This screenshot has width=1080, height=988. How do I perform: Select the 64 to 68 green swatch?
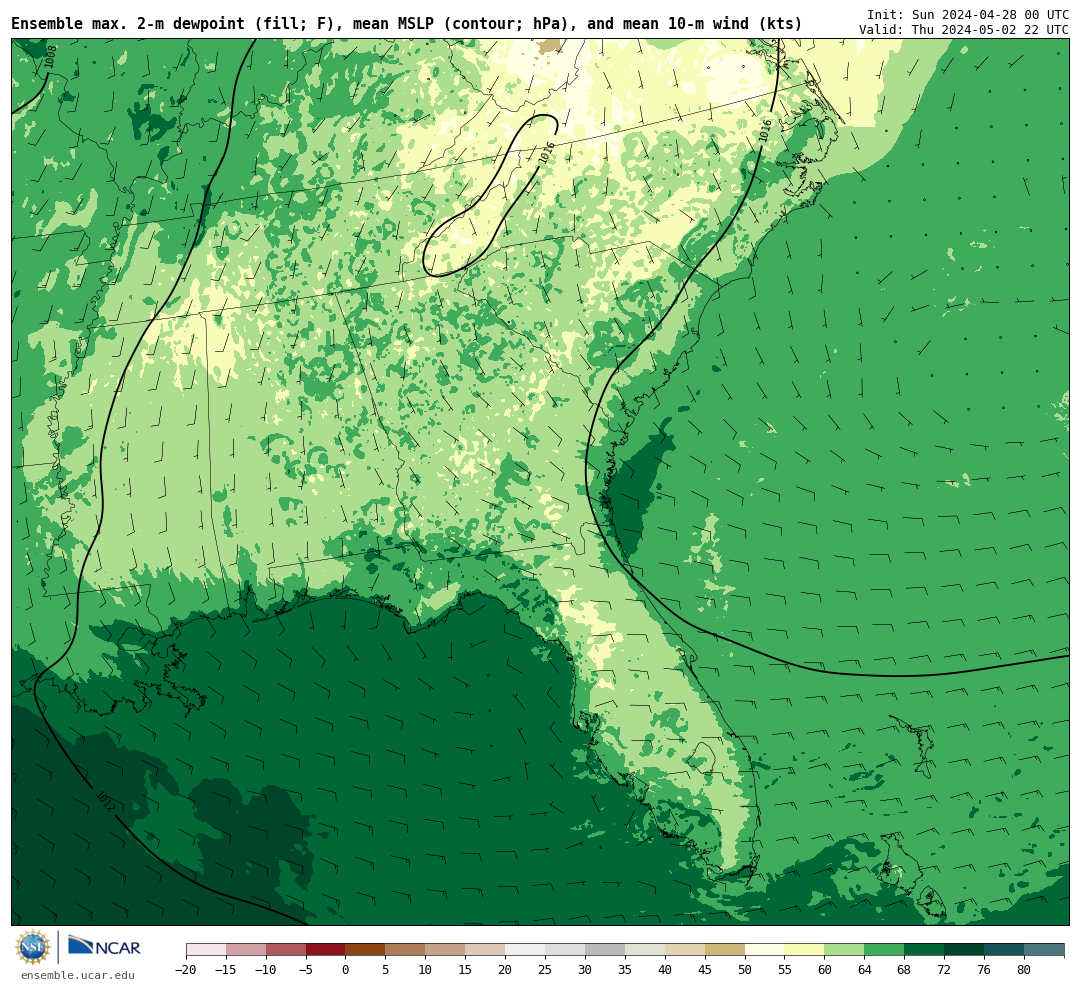pyautogui.click(x=884, y=949)
